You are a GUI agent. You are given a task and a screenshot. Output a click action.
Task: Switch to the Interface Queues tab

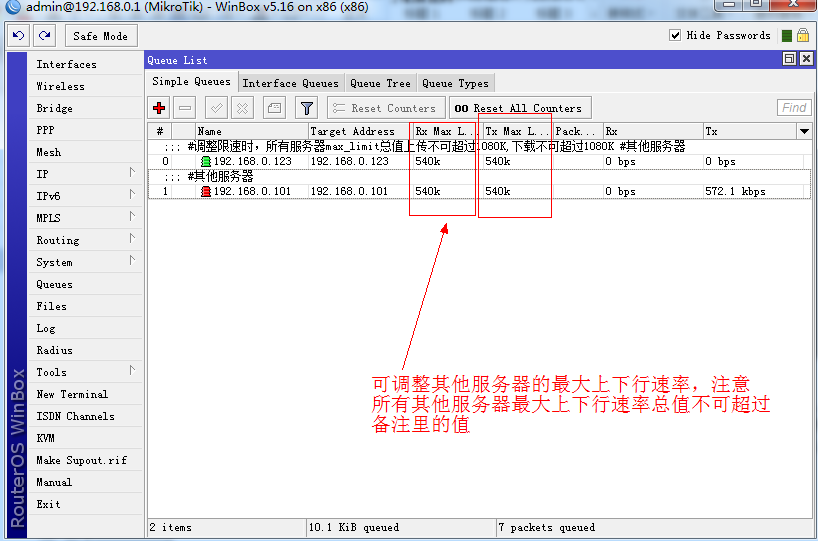(x=290, y=83)
